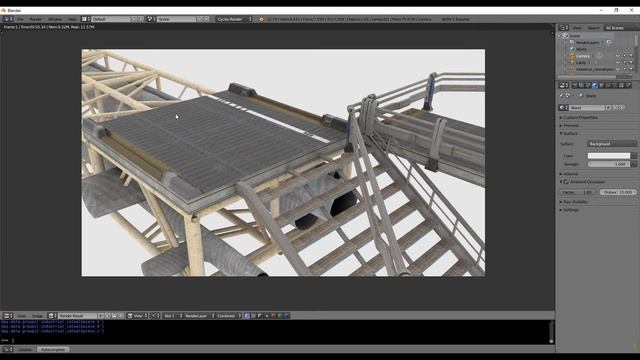Expand the Custom Properties panel
Viewport: 640px width, 360px height.
pyautogui.click(x=580, y=118)
